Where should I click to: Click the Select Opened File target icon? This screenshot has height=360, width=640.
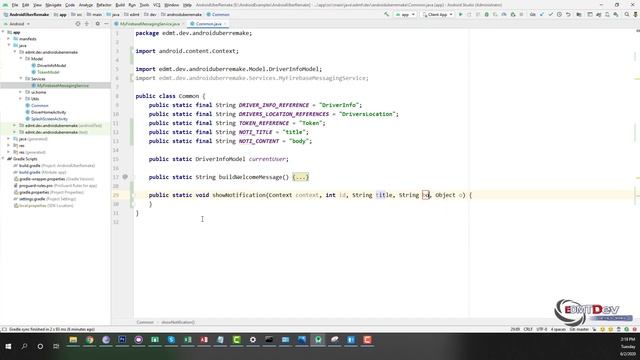click(x=78, y=24)
